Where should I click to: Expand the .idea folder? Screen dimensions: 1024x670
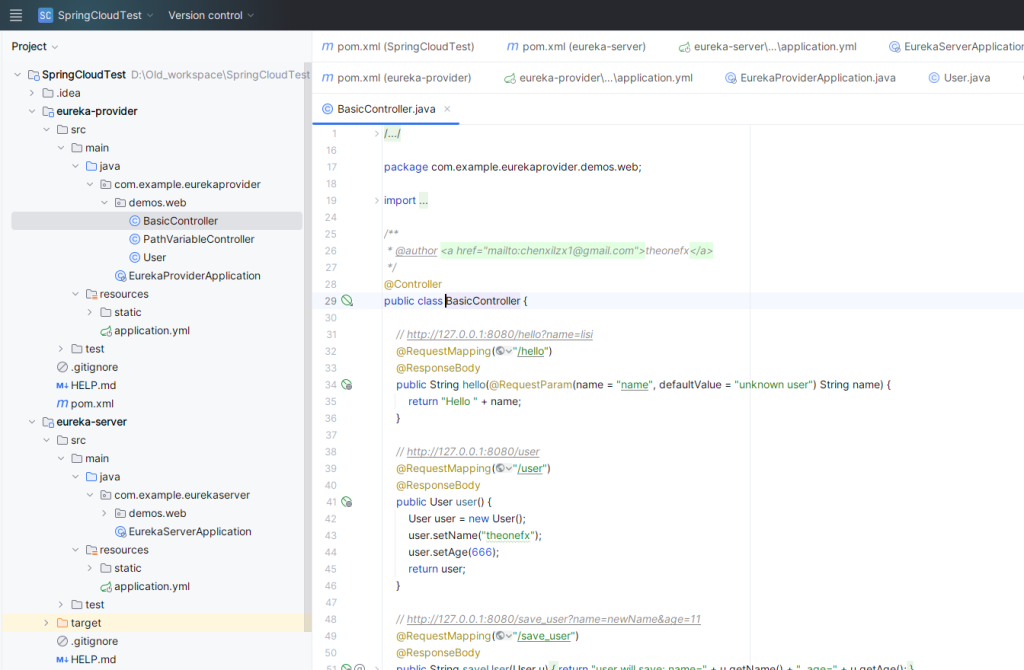(32, 93)
